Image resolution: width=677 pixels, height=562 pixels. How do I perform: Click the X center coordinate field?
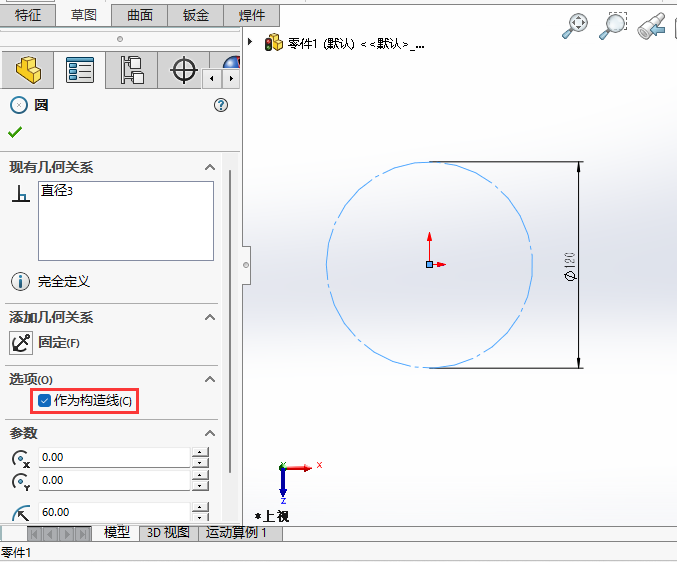coord(114,457)
